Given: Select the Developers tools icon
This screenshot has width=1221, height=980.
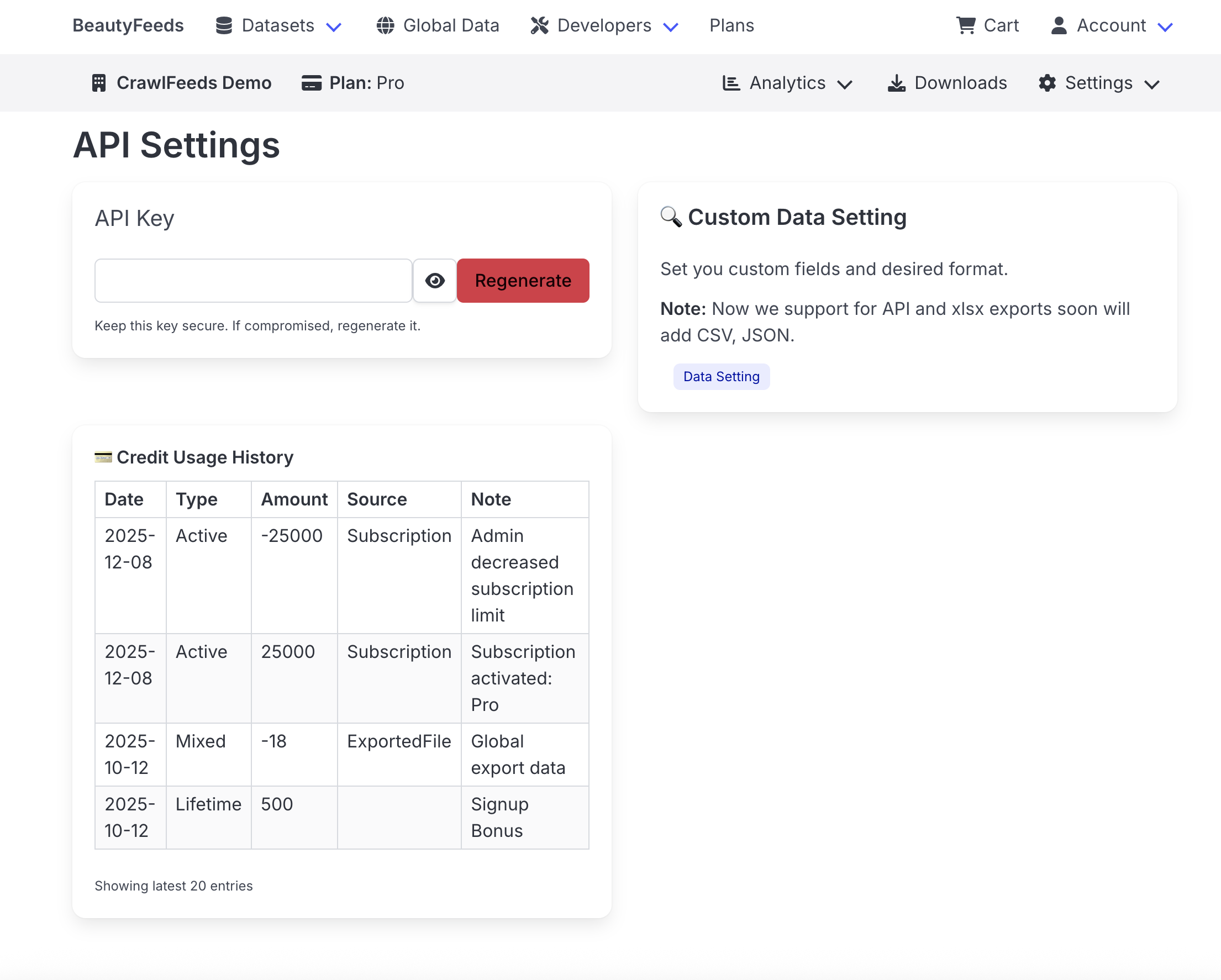Looking at the screenshot, I should 540,25.
